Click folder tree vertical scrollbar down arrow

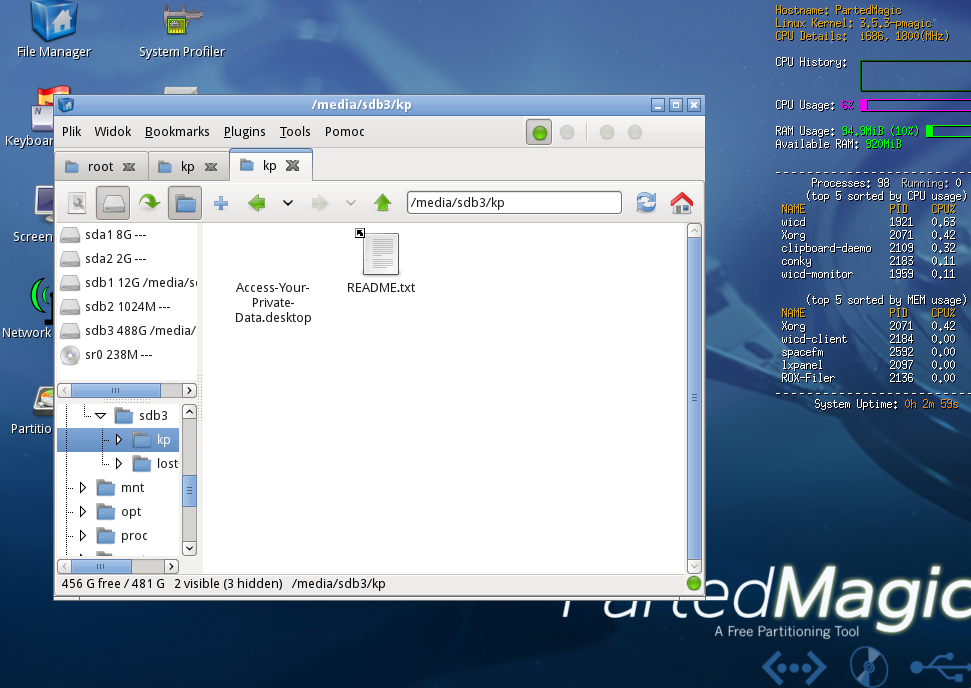click(189, 548)
